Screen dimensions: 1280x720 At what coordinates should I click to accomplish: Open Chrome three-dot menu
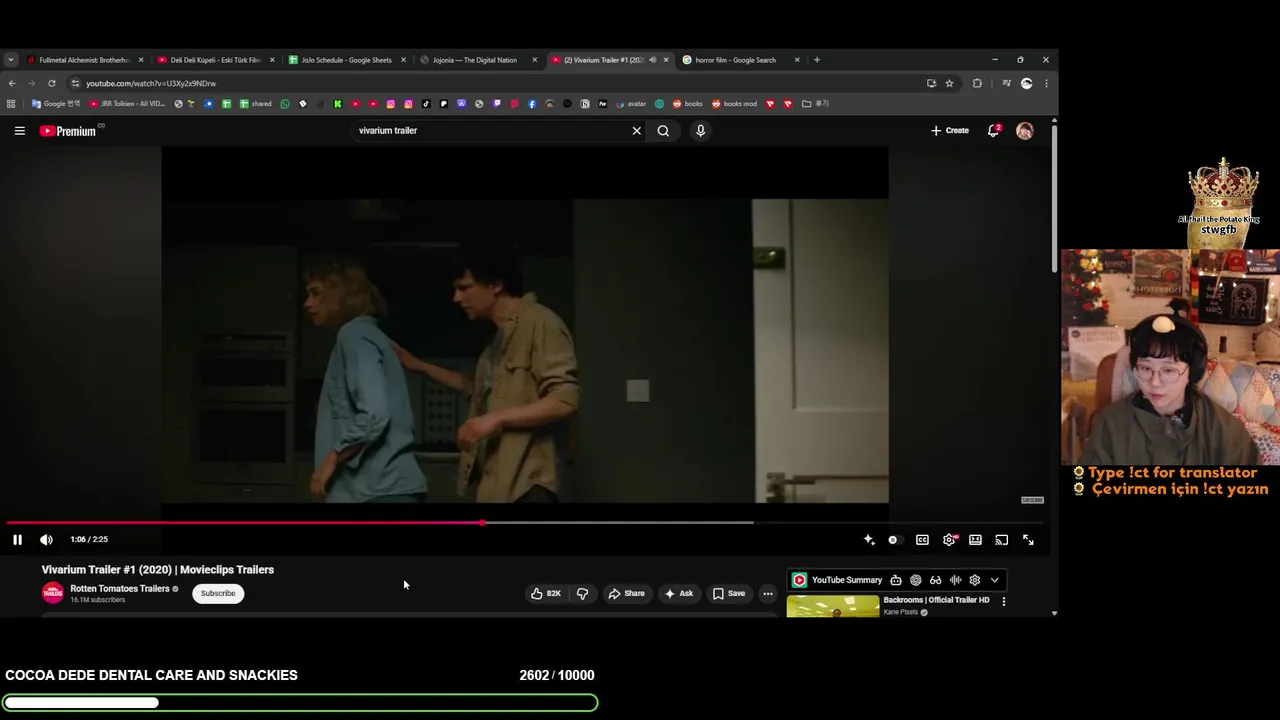point(1046,83)
